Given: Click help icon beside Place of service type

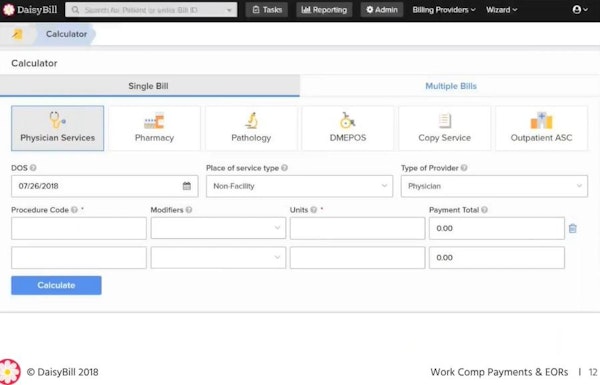Looking at the screenshot, I should [284, 168].
